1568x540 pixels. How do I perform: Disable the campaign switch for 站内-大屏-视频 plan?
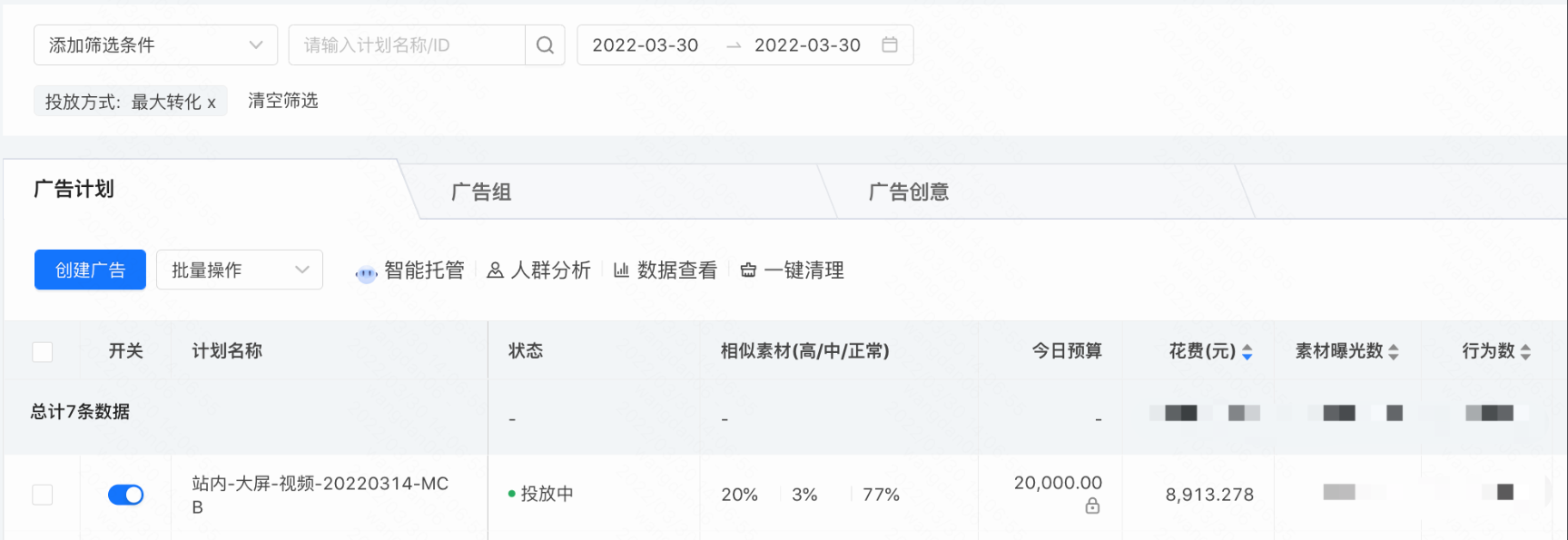point(124,495)
